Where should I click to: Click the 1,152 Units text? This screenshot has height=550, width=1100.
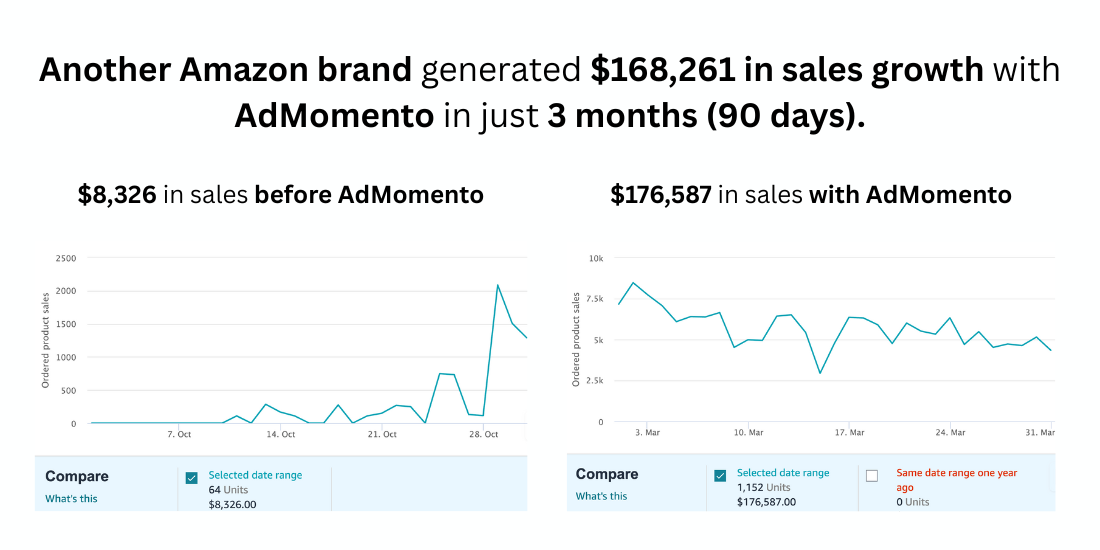[x=765, y=487]
